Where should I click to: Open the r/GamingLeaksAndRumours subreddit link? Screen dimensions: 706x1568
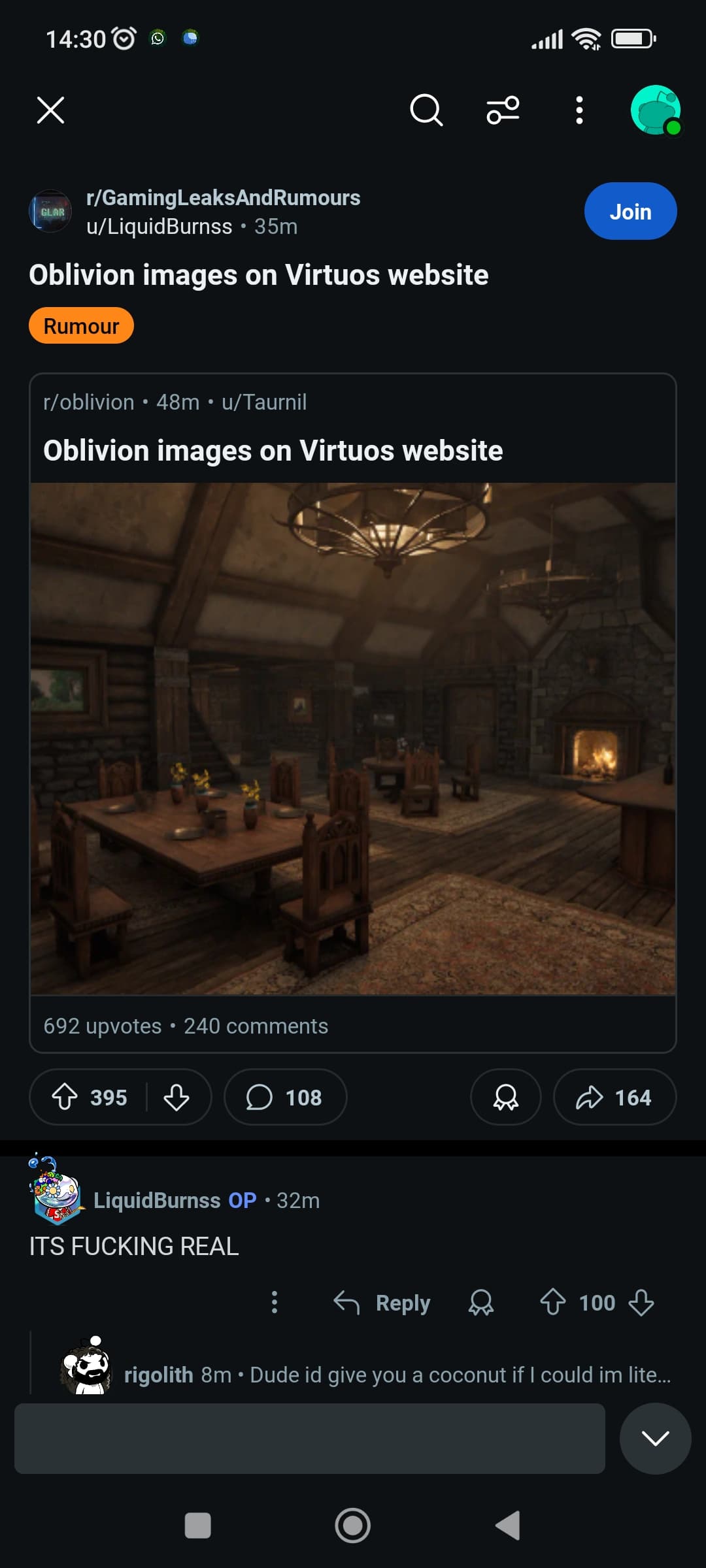[223, 197]
